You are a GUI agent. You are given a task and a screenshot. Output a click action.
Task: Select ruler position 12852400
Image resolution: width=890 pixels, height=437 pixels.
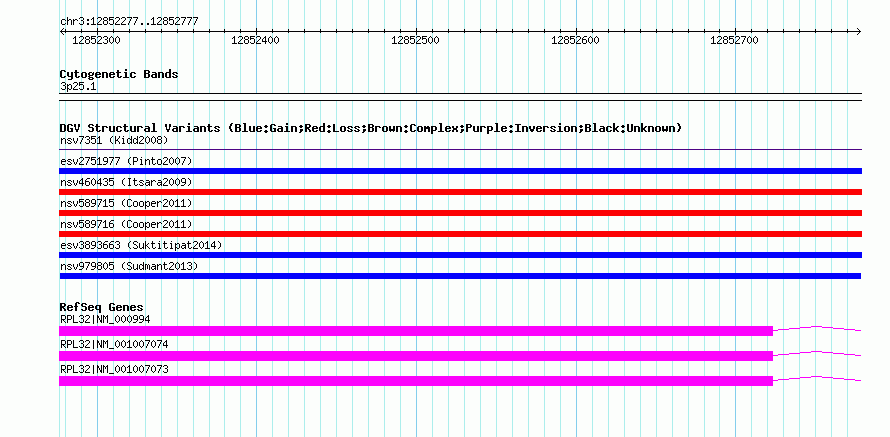pyautogui.click(x=255, y=41)
